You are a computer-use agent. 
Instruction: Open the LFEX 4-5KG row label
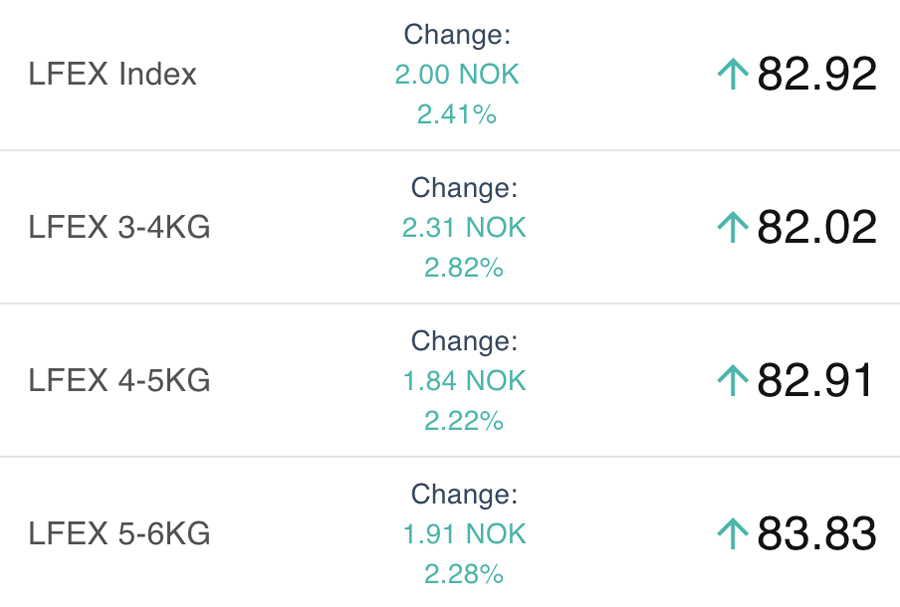(x=119, y=381)
